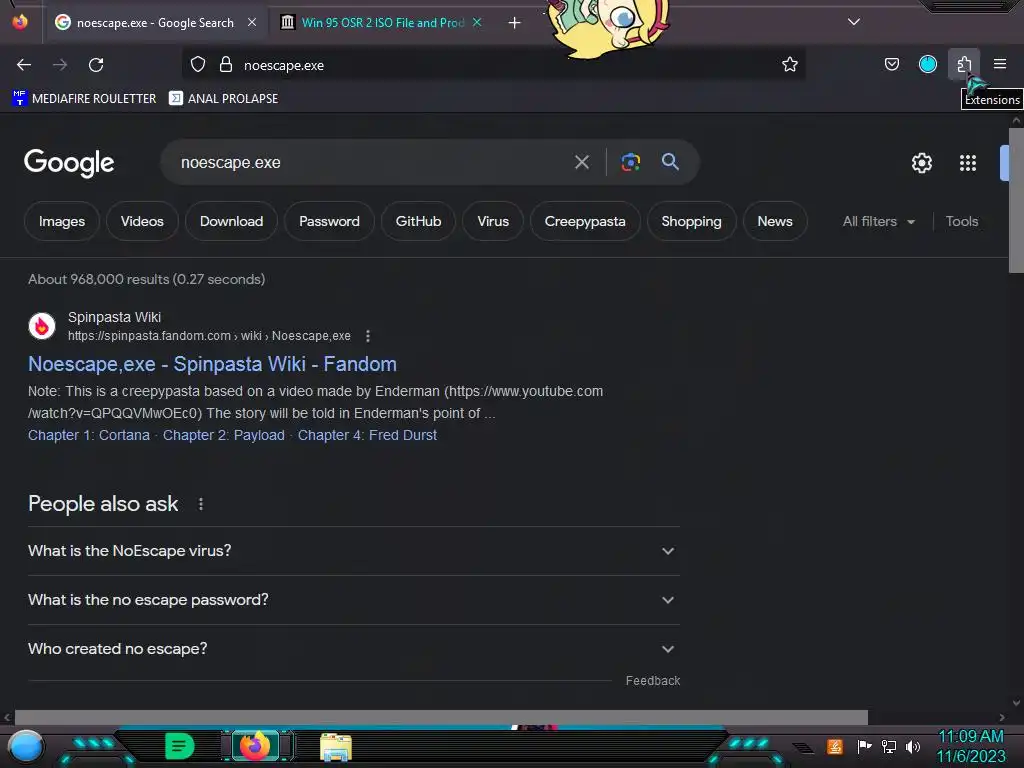Select the Download filter chip
1024x768 pixels.
[231, 221]
